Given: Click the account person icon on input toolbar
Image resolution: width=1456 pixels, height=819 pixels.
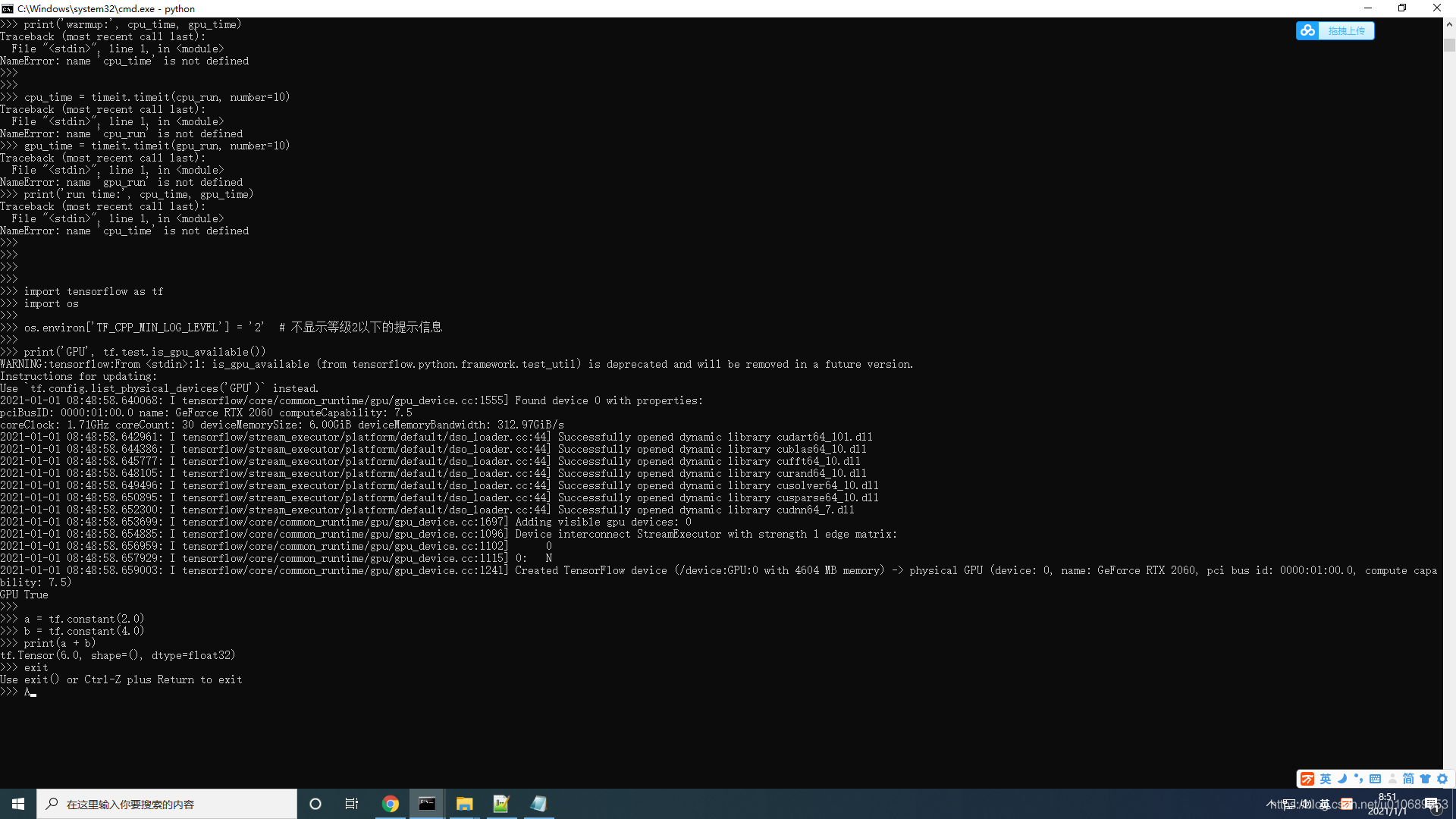Looking at the screenshot, I should (1392, 779).
